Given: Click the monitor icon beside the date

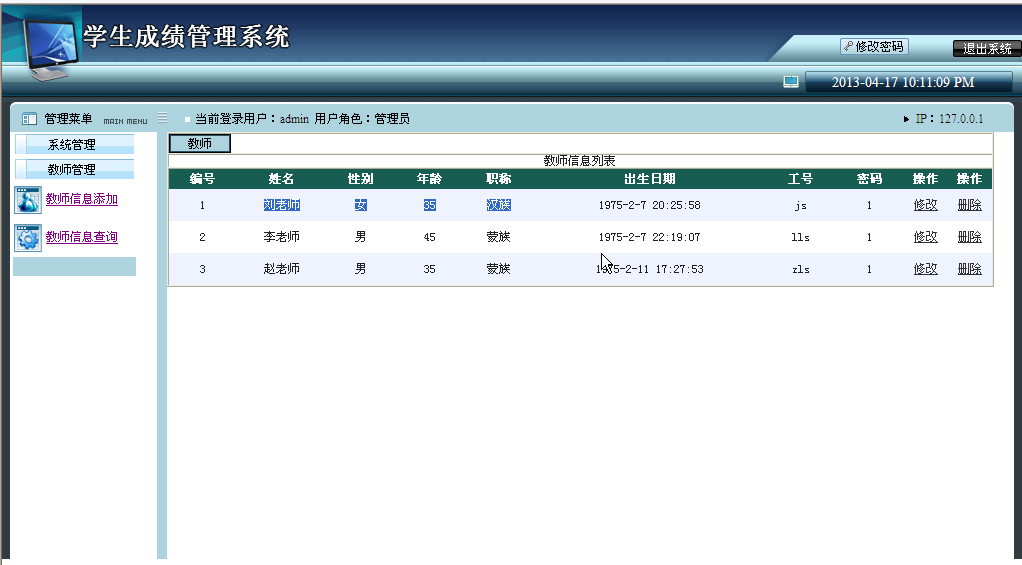Looking at the screenshot, I should pos(791,82).
